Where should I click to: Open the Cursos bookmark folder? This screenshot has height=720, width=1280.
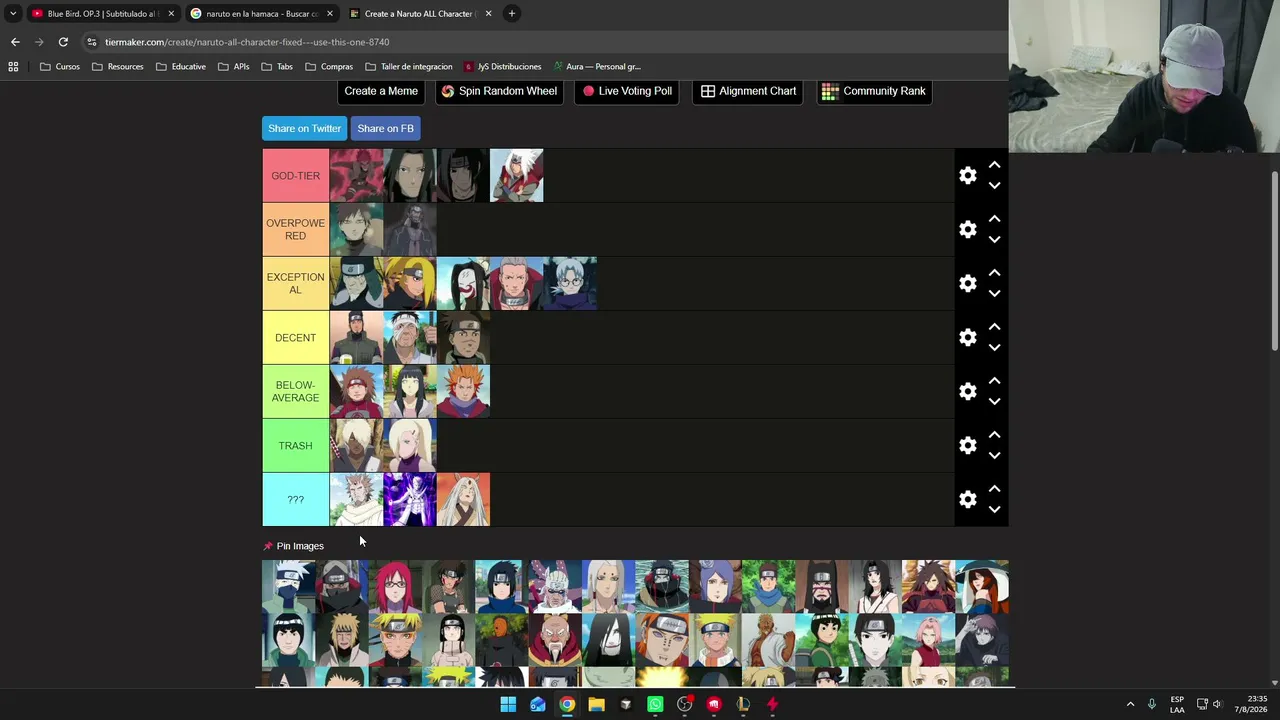[60, 67]
